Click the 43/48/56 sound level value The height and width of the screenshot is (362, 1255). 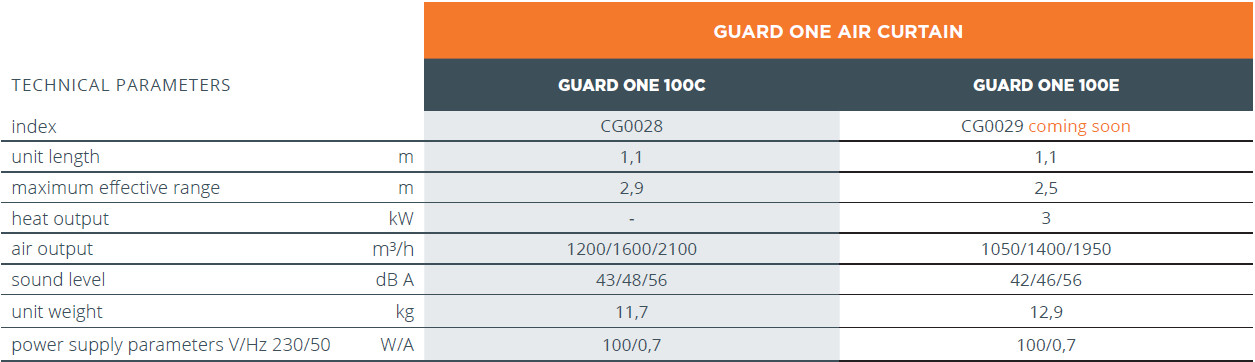pos(632,279)
